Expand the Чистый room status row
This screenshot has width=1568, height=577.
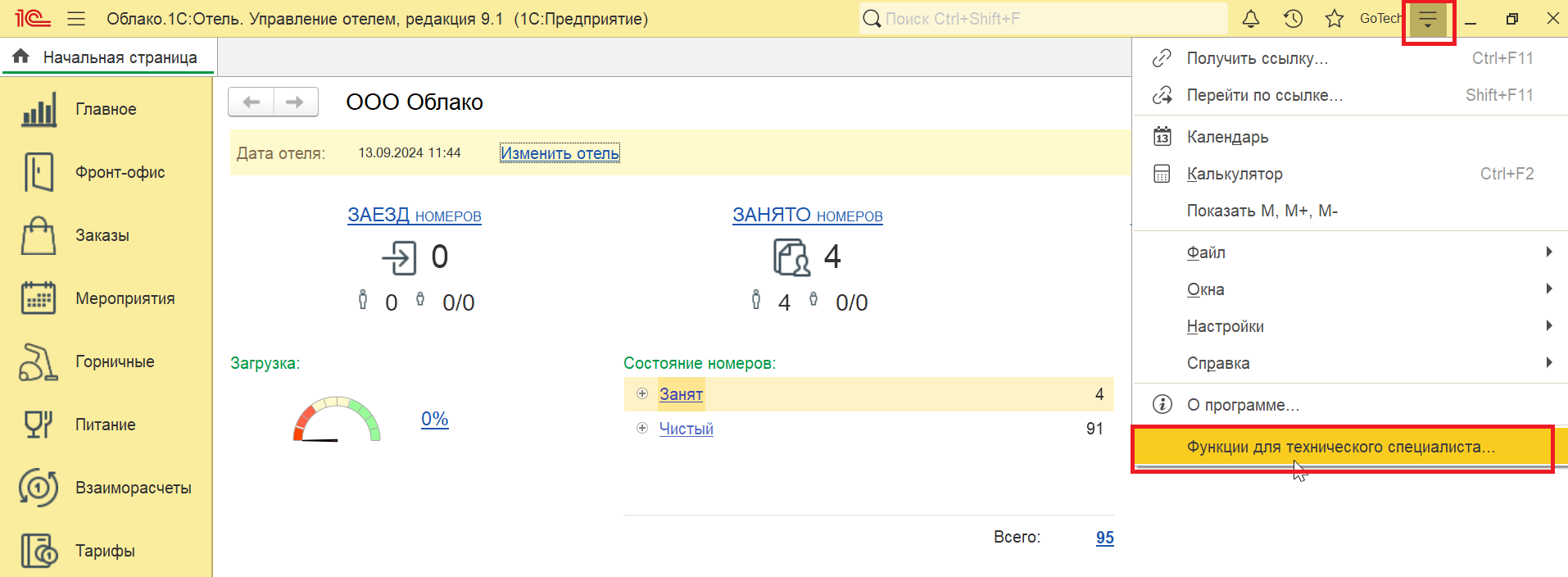642,428
